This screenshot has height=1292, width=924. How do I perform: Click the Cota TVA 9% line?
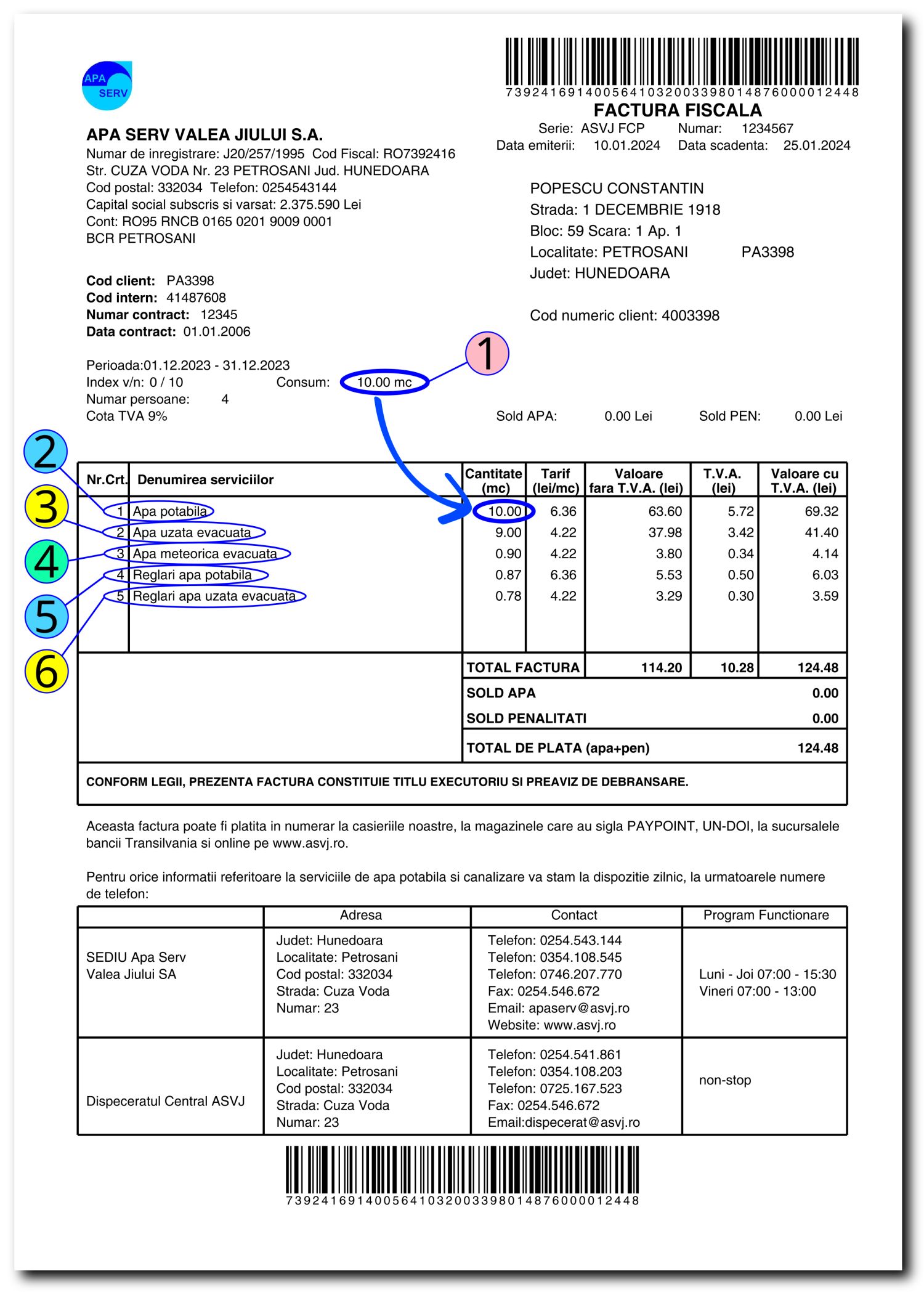(x=127, y=416)
